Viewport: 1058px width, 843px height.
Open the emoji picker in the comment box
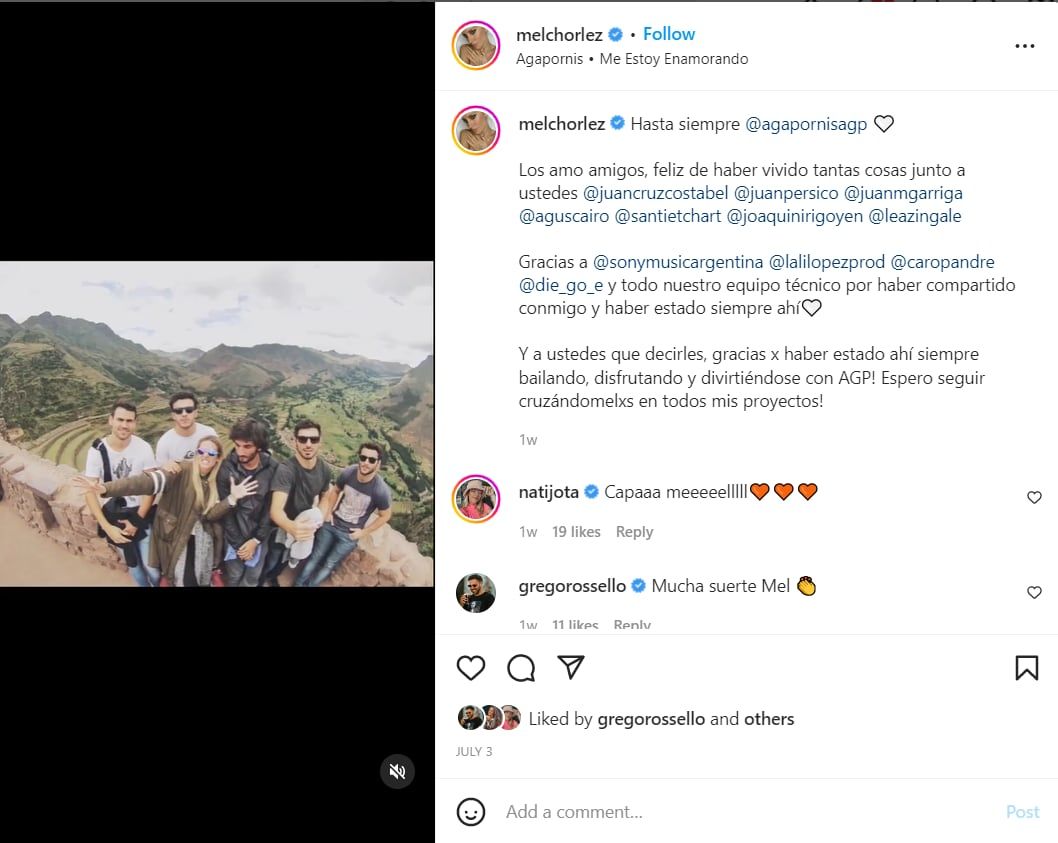[x=471, y=812]
